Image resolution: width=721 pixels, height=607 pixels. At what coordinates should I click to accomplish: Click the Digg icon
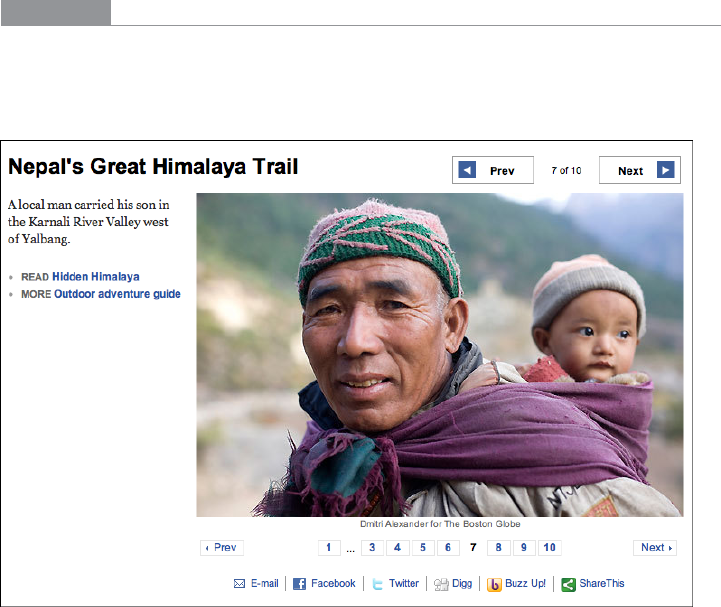[441, 584]
